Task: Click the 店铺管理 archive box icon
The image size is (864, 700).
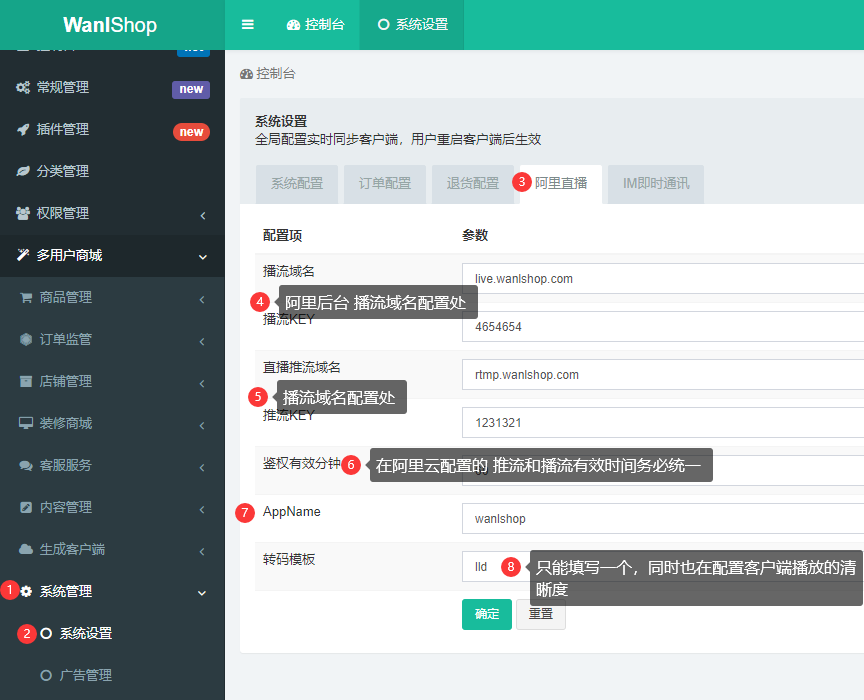Action: pyautogui.click(x=26, y=381)
